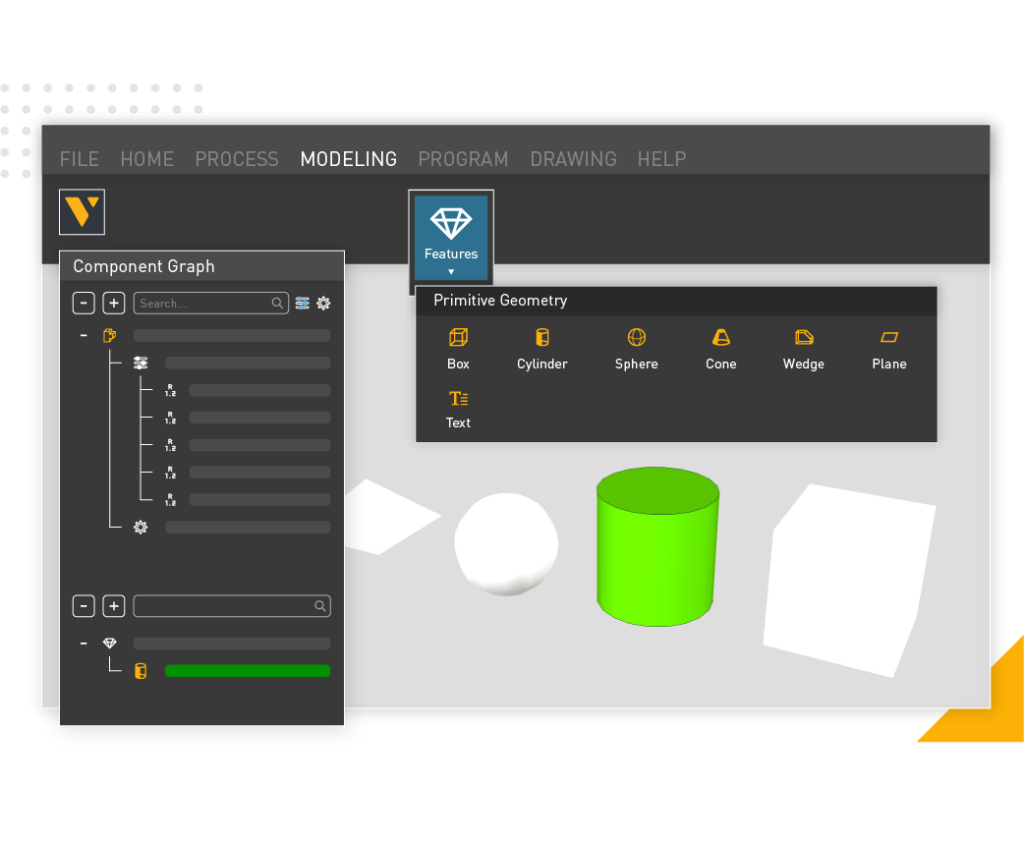Viewport: 1024px width, 841px height.
Task: Switch to the PROCESS tab
Action: pos(237,159)
